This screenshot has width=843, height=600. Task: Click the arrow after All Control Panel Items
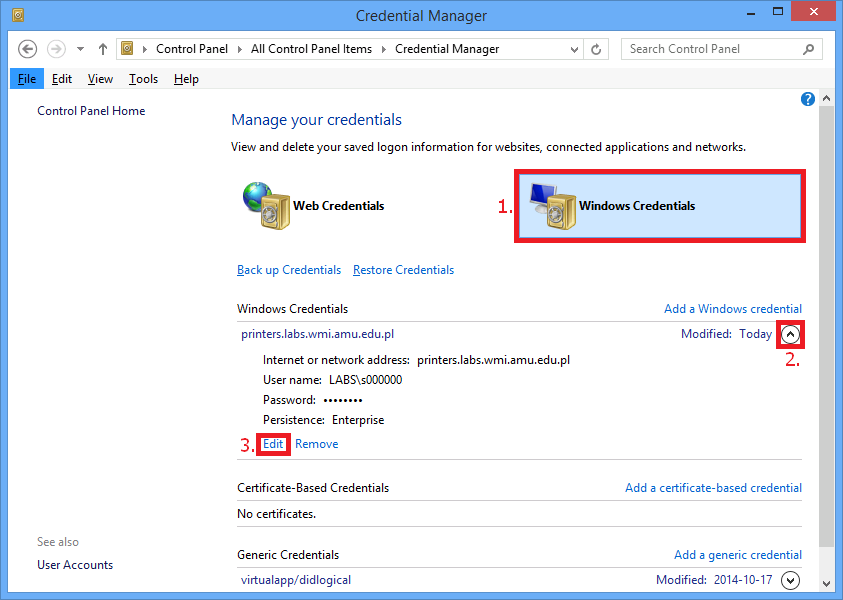pyautogui.click(x=384, y=49)
